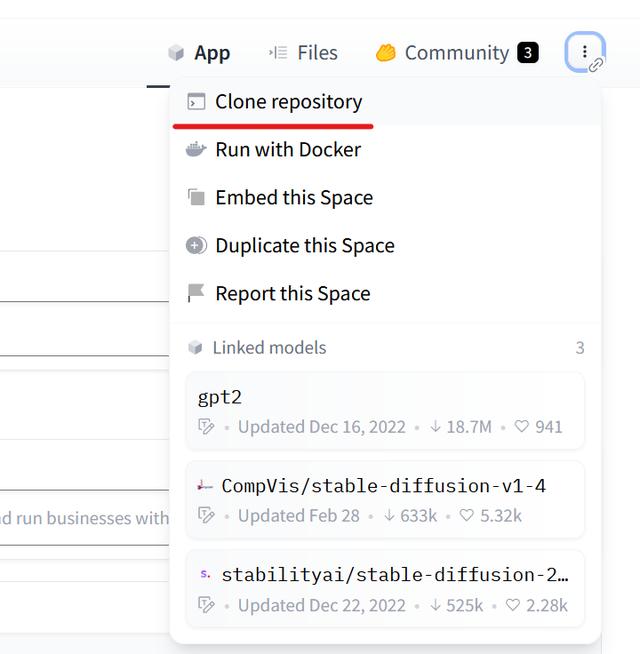640x654 pixels.
Task: Click the Linked models heading
Action: click(x=270, y=348)
